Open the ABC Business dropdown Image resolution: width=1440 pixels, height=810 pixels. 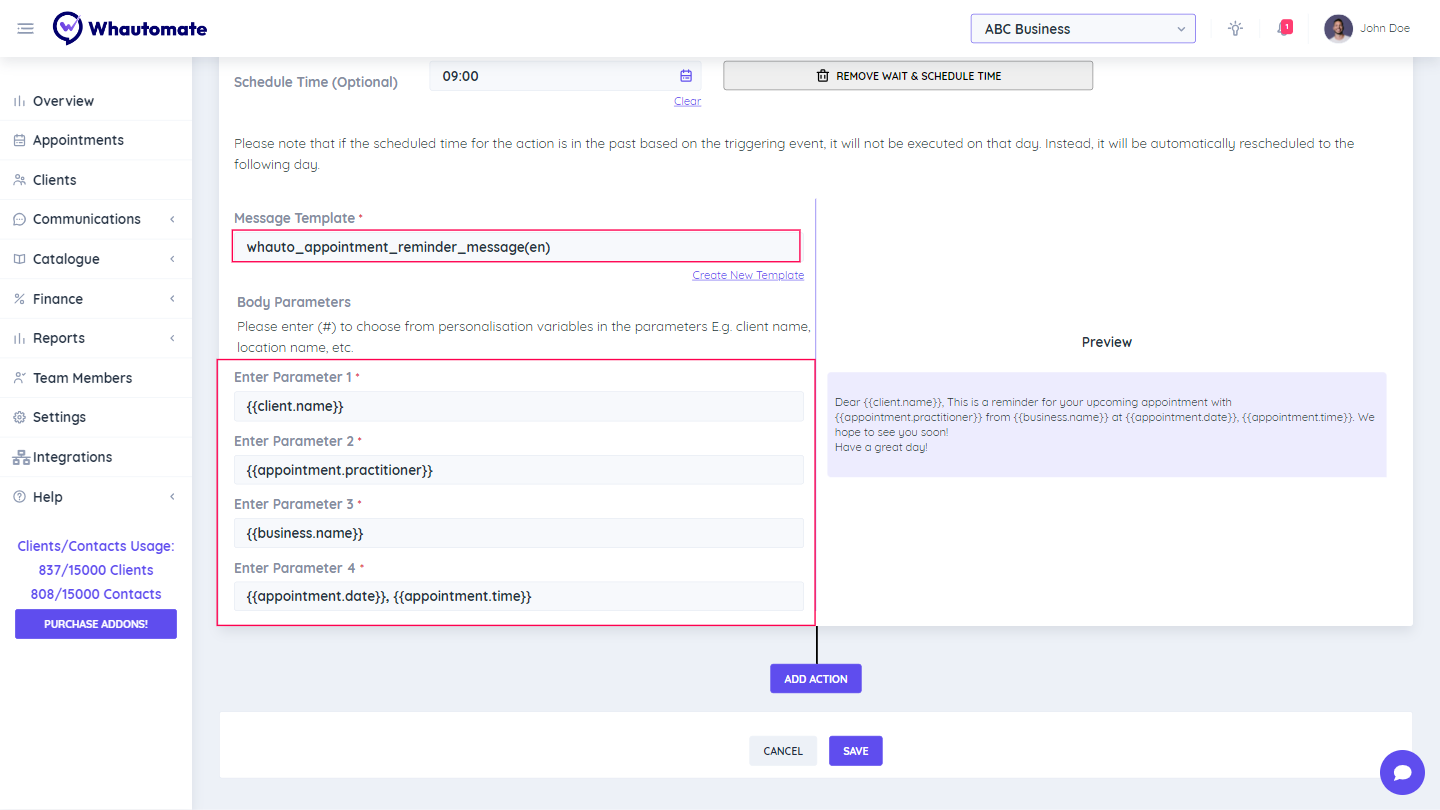point(1082,29)
